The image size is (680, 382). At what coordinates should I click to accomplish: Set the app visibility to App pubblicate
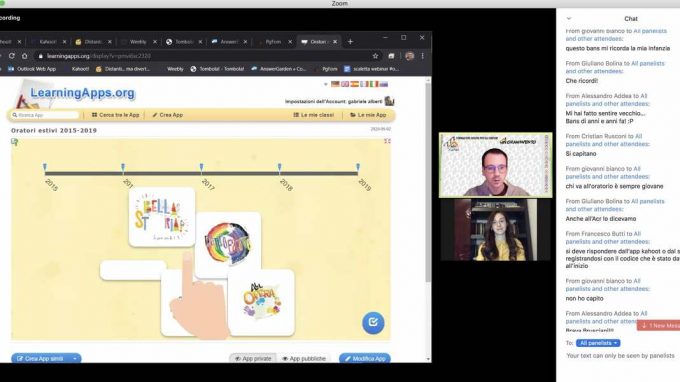tap(304, 359)
